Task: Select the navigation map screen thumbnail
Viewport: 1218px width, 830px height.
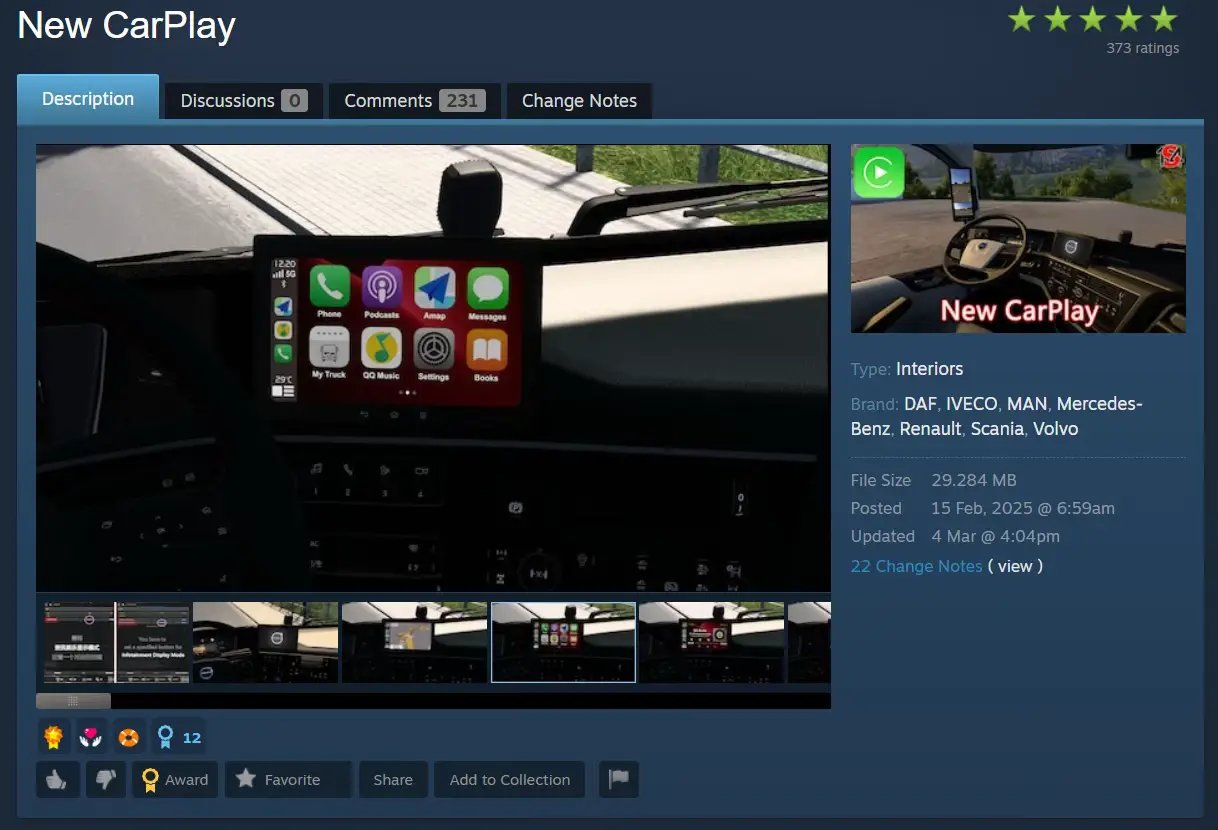Action: [414, 642]
